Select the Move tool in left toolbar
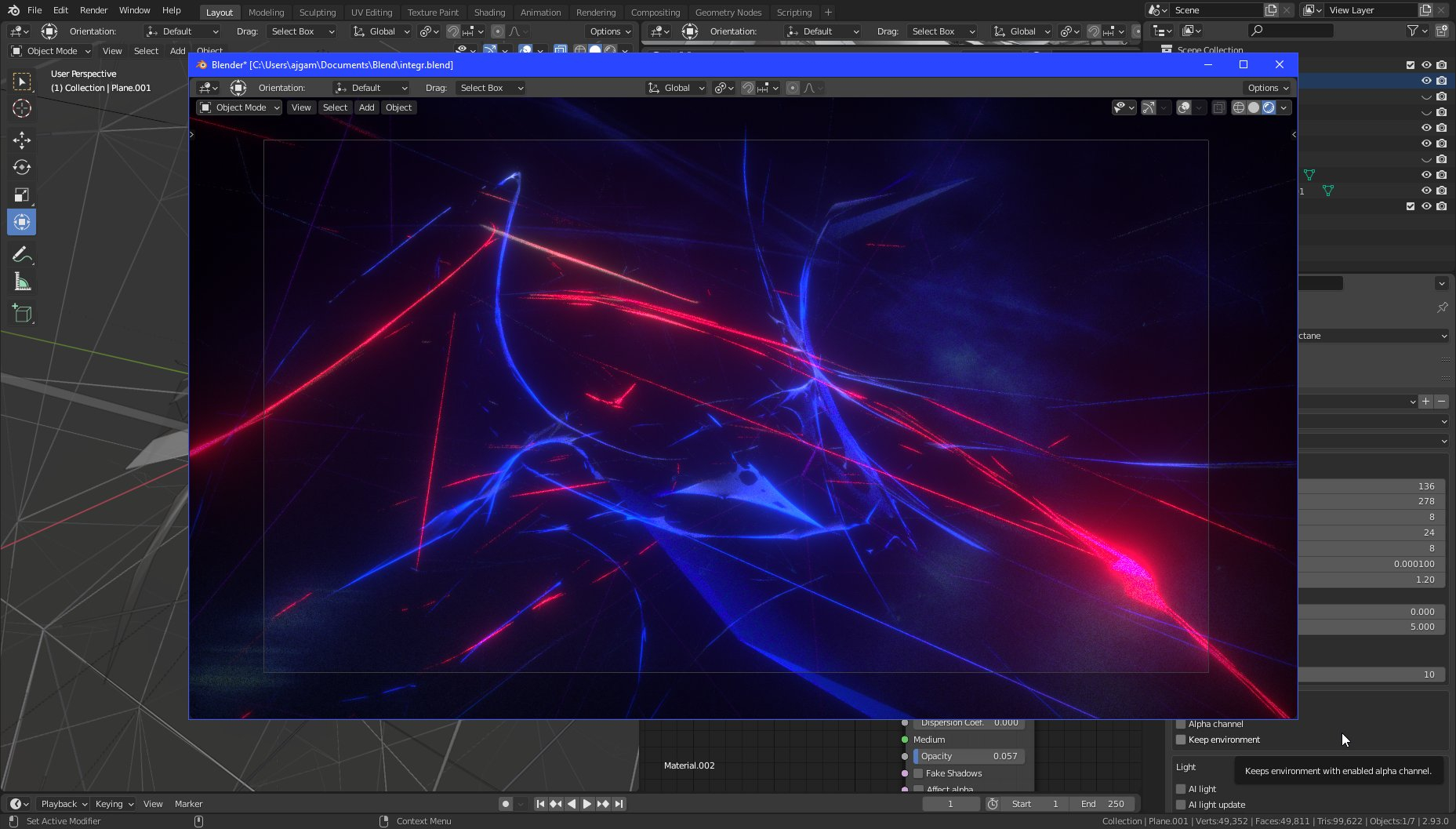The image size is (1456, 829). pyautogui.click(x=22, y=140)
